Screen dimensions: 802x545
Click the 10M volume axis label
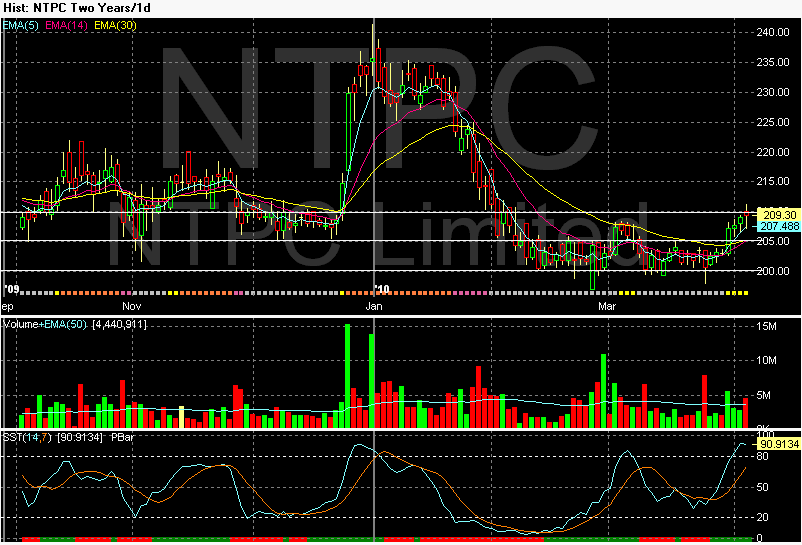pos(766,361)
